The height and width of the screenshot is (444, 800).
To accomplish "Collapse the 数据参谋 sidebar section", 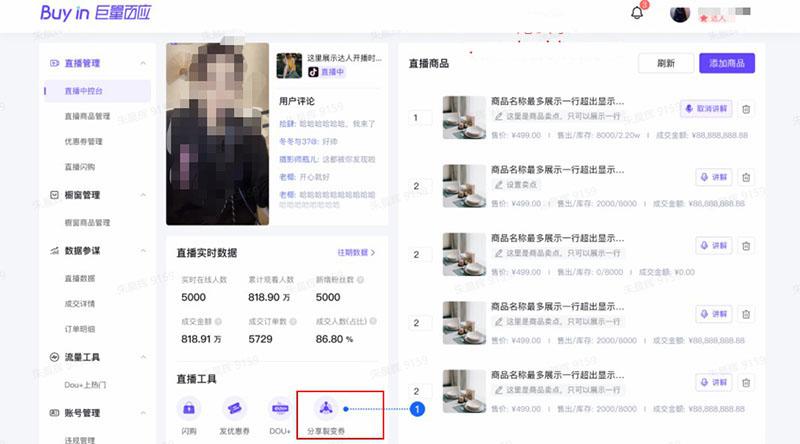I will point(142,251).
